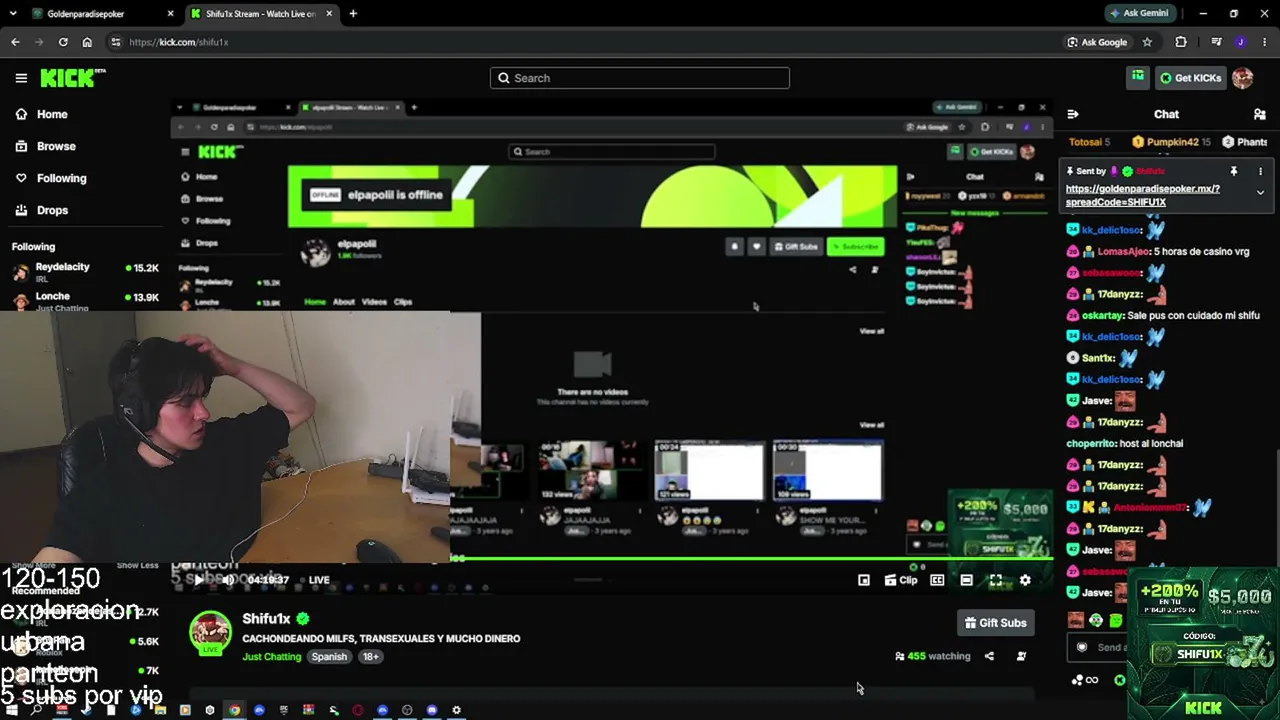Unpin the pinned chat message
Screen dimensions: 1280x720
[x=1234, y=171]
